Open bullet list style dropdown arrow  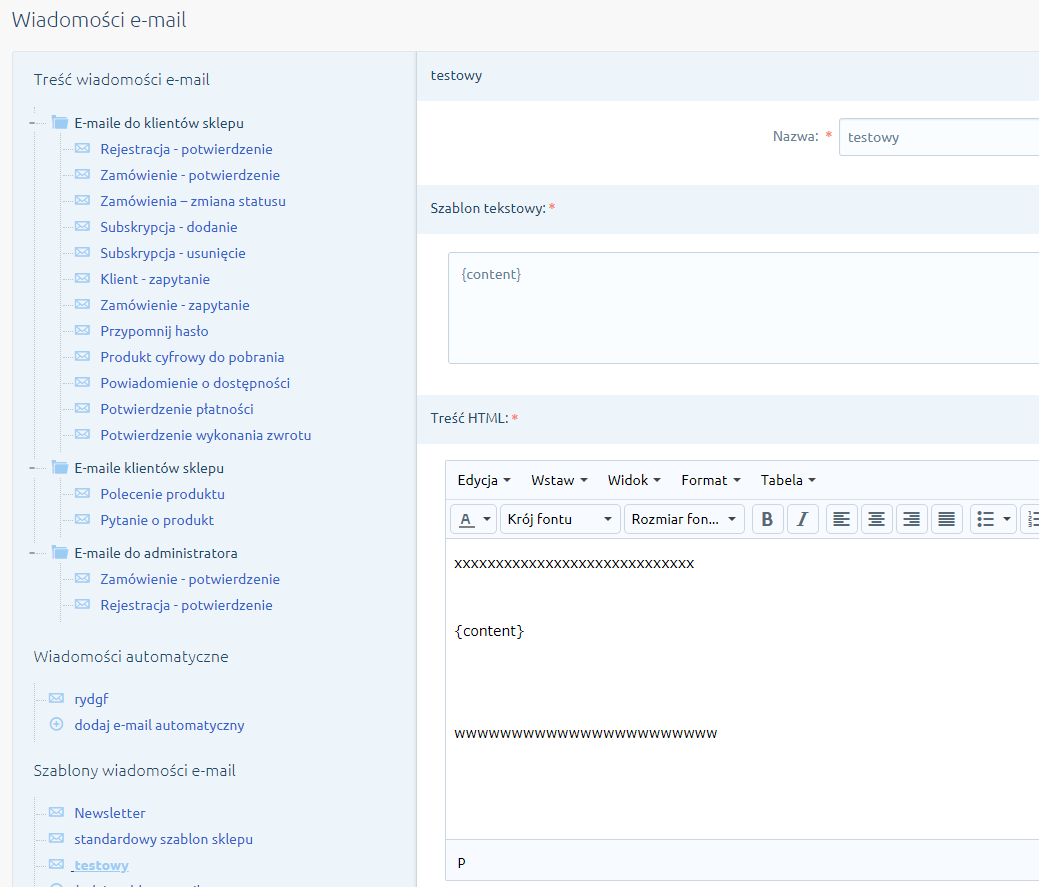(x=1007, y=519)
